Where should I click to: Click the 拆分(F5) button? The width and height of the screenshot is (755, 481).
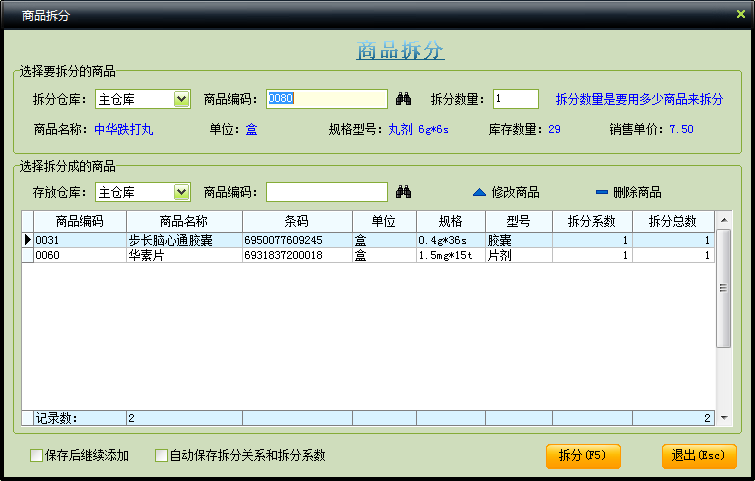coord(583,456)
